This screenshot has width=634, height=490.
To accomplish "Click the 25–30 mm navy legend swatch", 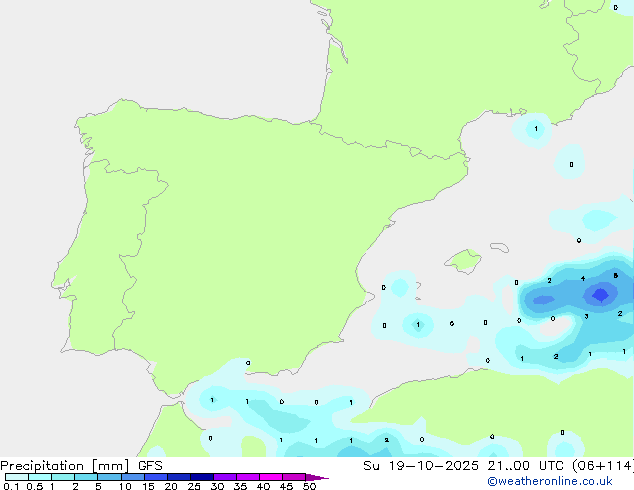I will [x=202, y=477].
